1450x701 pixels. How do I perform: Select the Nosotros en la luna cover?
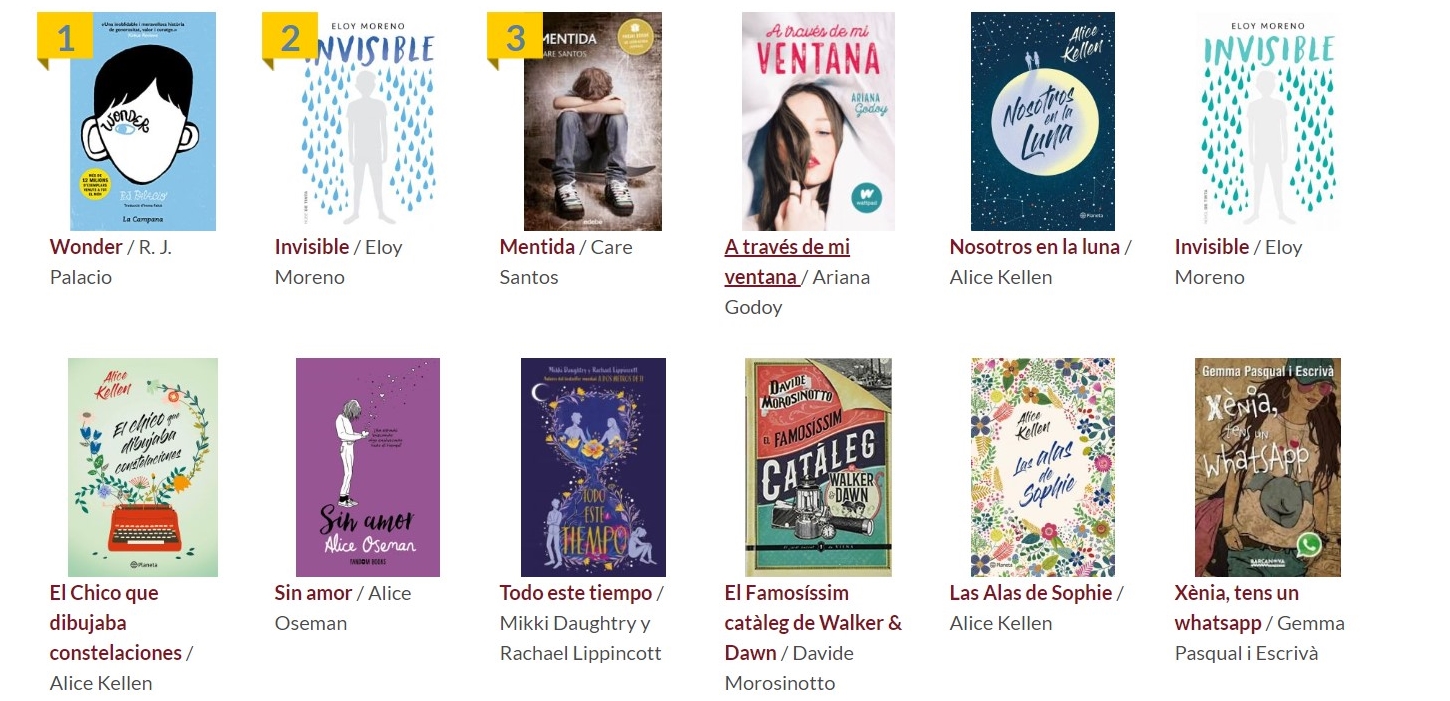1043,121
